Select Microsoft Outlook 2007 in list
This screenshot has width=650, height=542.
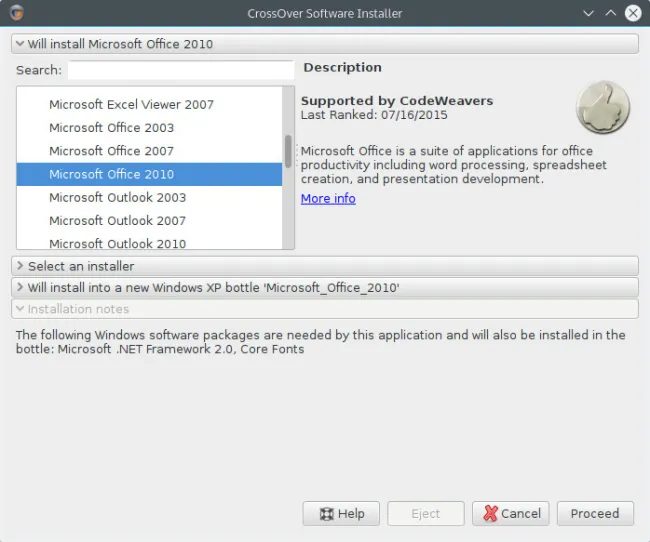149,221
